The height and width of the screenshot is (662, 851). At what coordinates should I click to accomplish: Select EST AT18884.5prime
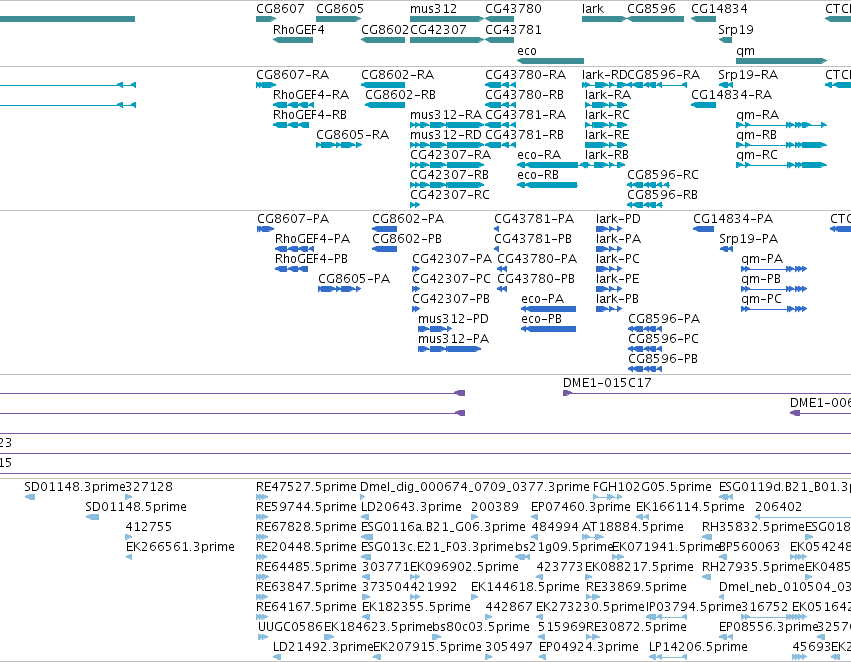(x=632, y=527)
